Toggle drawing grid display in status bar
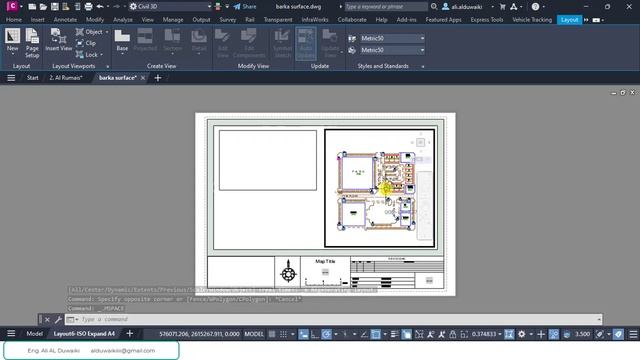 [272, 334]
